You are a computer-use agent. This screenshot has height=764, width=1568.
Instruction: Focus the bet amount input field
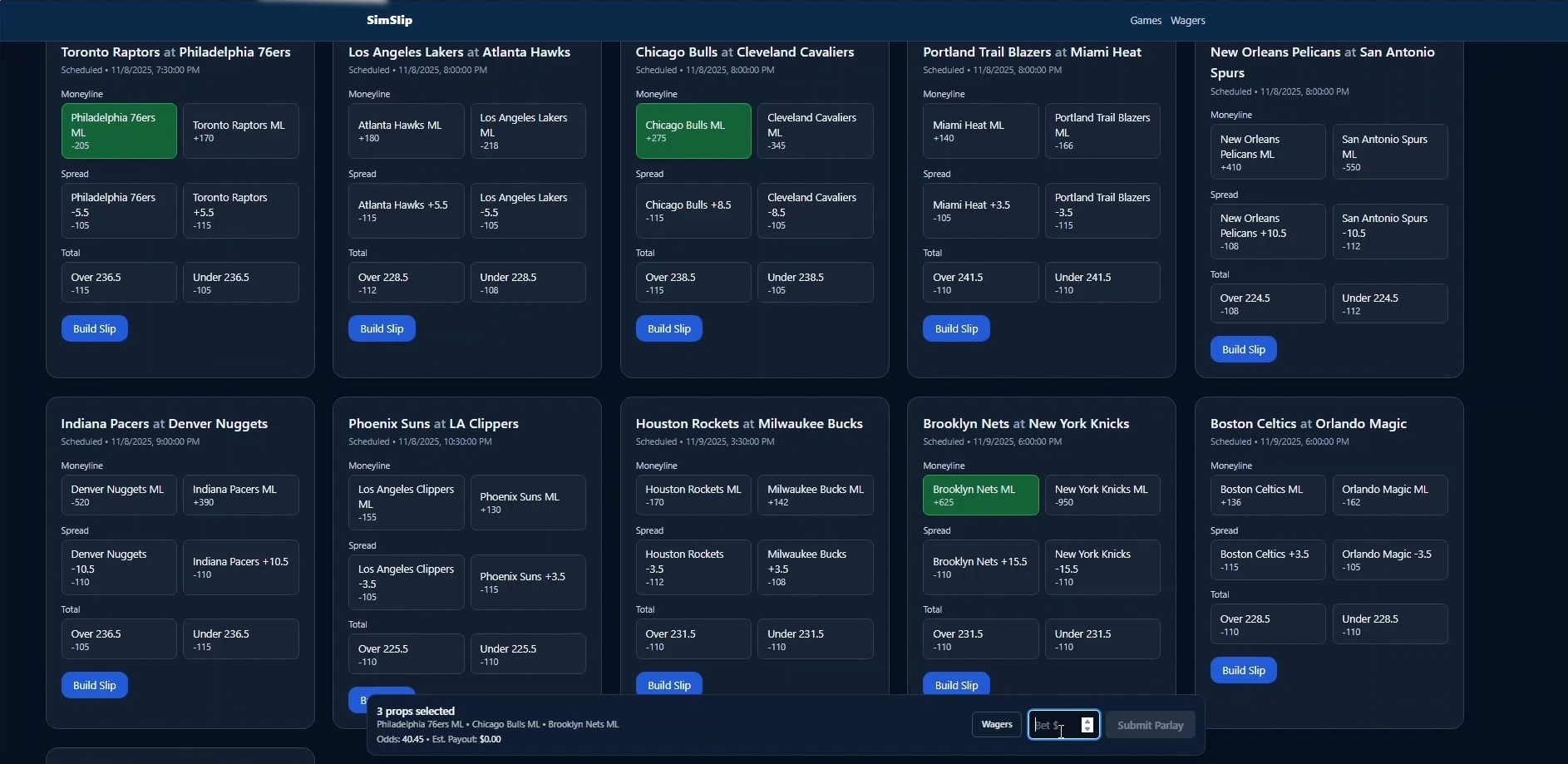(1054, 725)
